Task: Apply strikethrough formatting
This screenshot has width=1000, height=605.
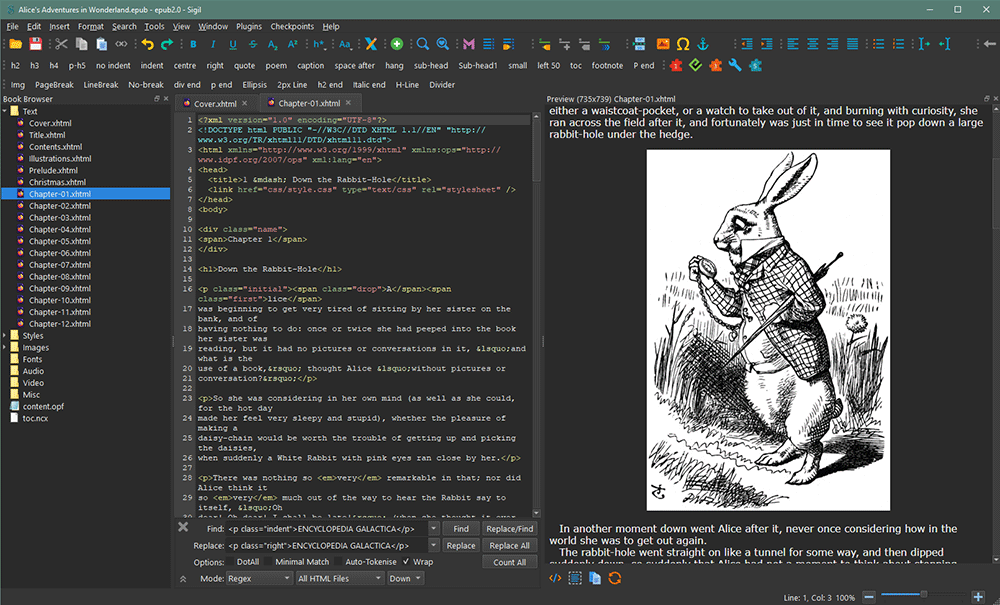Action: pyautogui.click(x=253, y=45)
